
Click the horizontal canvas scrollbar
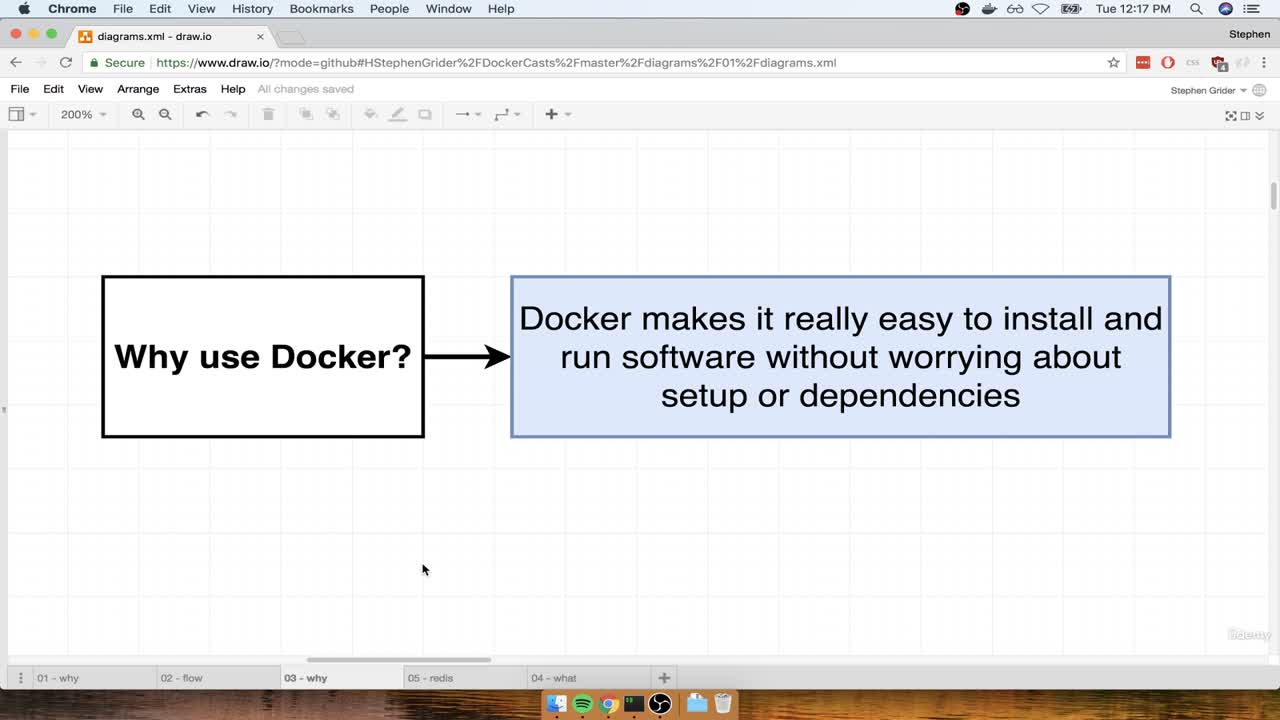[x=398, y=660]
